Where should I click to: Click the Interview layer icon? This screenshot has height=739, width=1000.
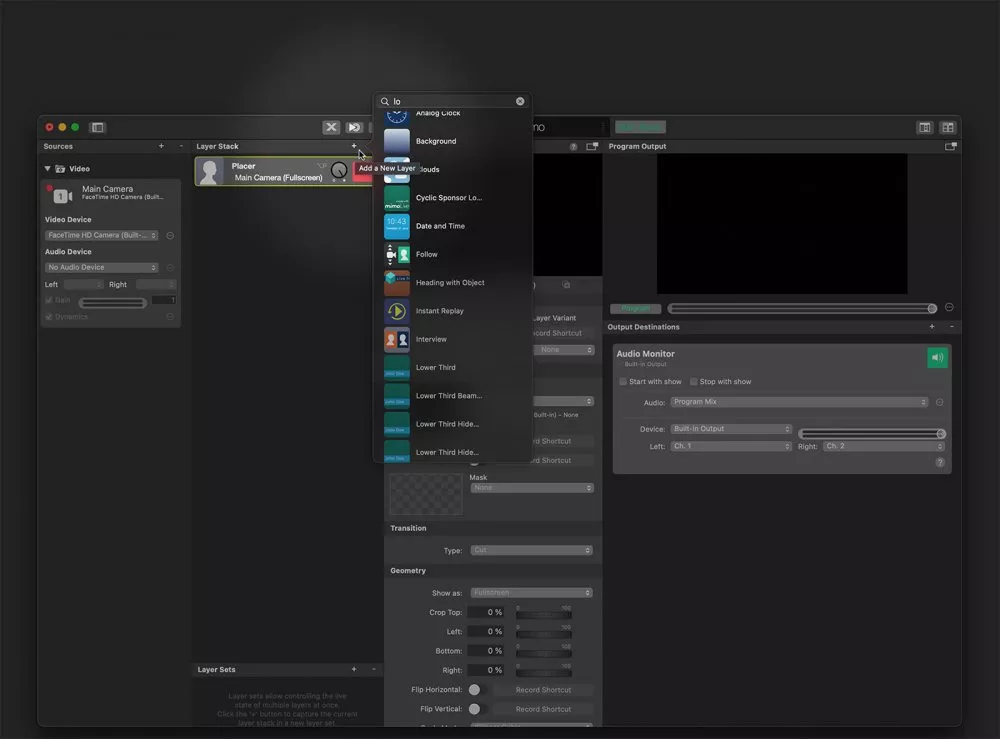point(397,339)
